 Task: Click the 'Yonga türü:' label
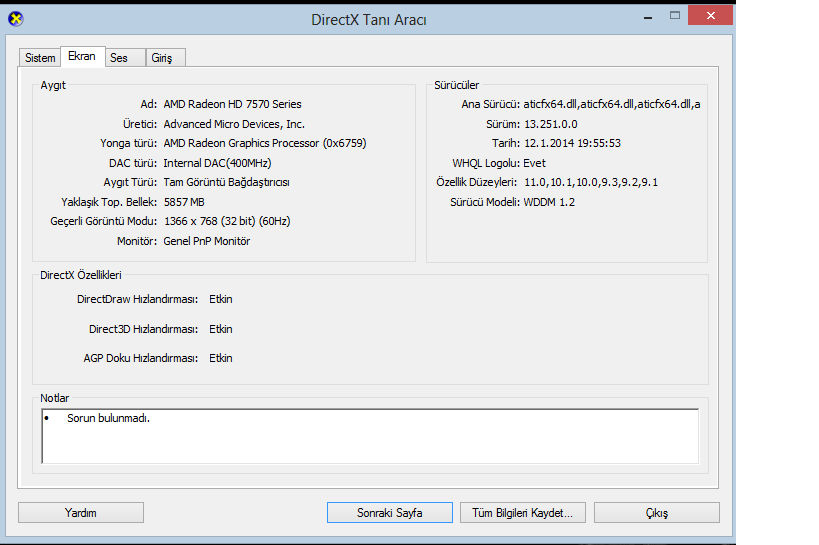128,143
